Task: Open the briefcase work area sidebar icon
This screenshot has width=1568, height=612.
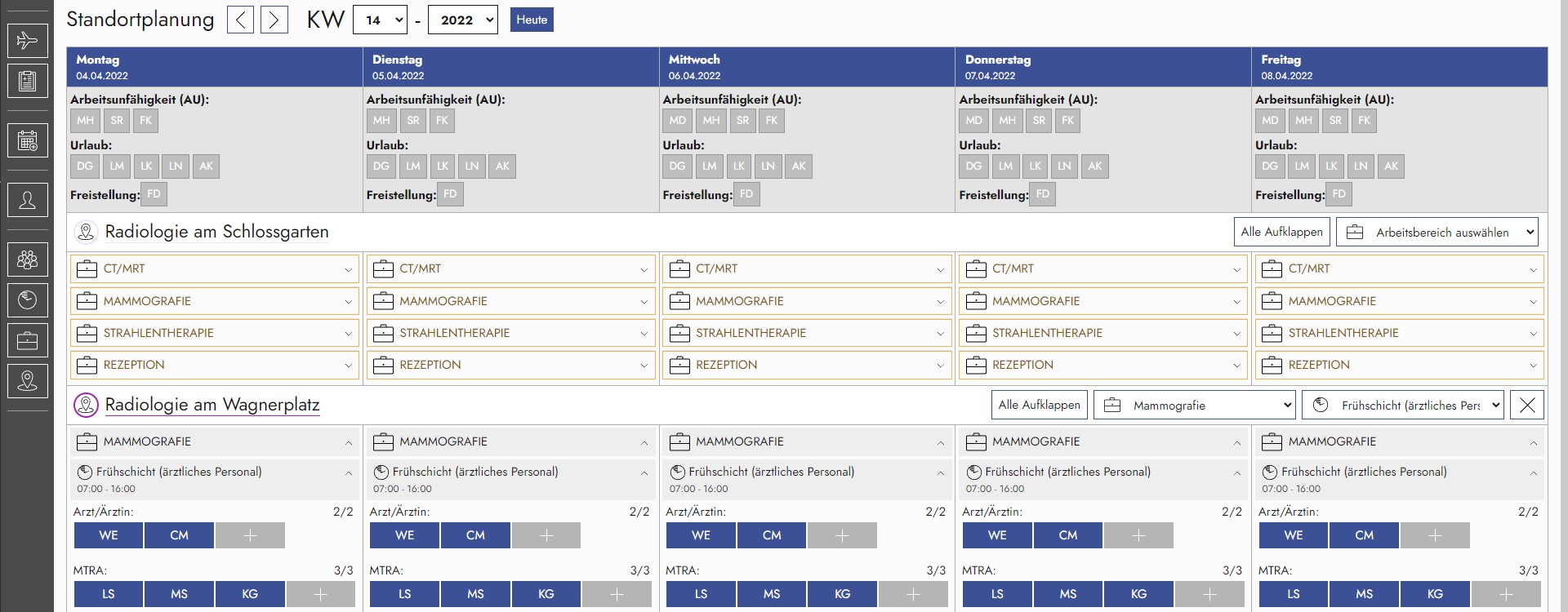Action: click(27, 340)
